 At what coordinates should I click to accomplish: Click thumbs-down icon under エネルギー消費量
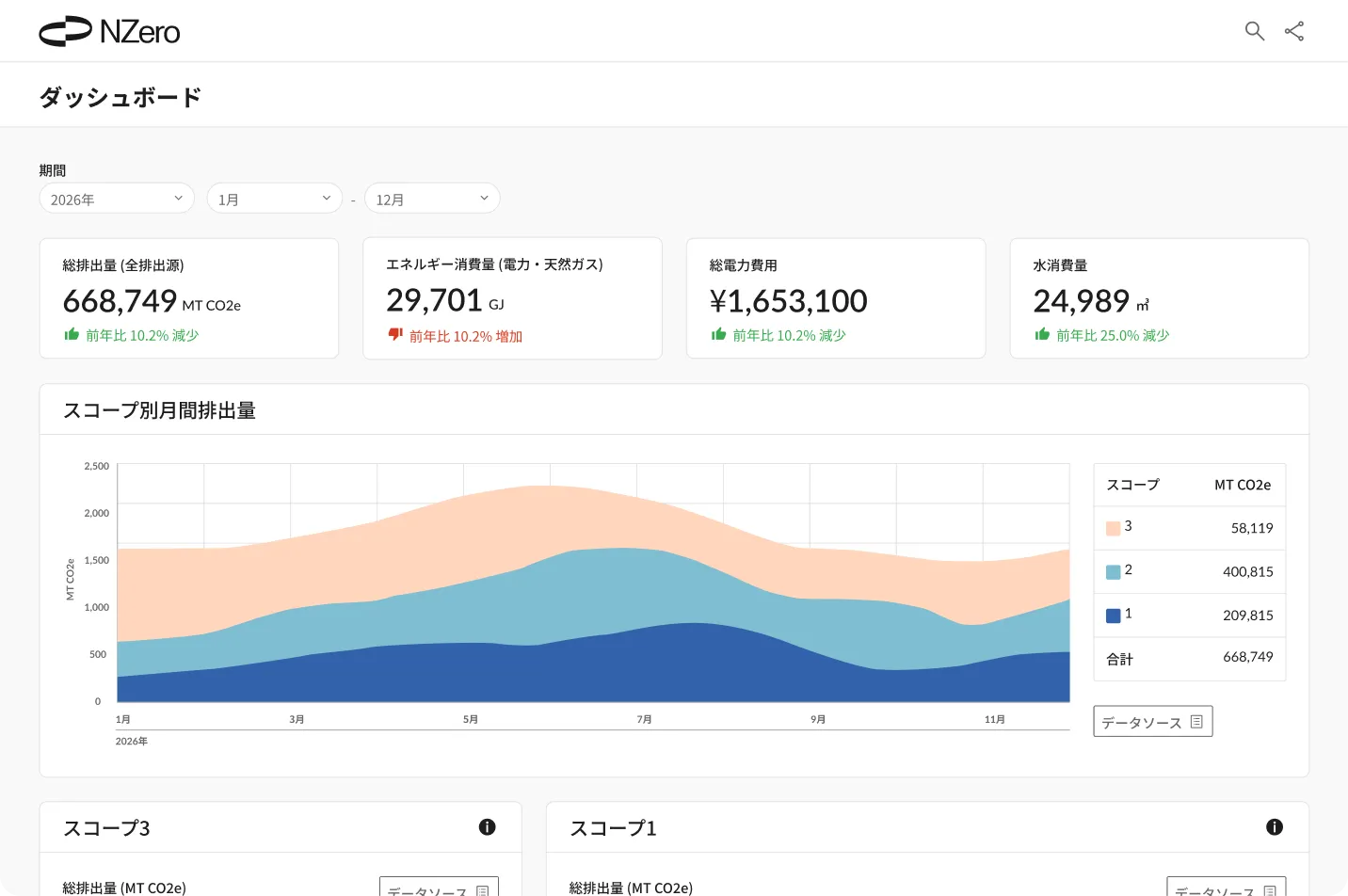pyautogui.click(x=395, y=335)
